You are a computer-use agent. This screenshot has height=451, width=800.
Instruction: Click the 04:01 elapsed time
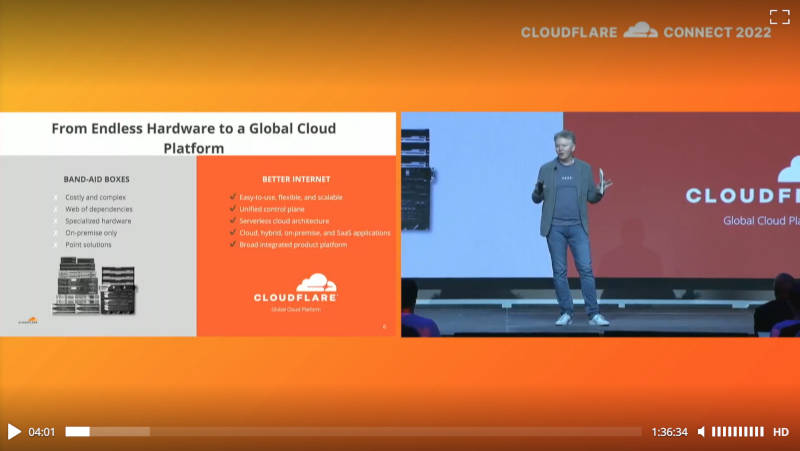coord(41,432)
